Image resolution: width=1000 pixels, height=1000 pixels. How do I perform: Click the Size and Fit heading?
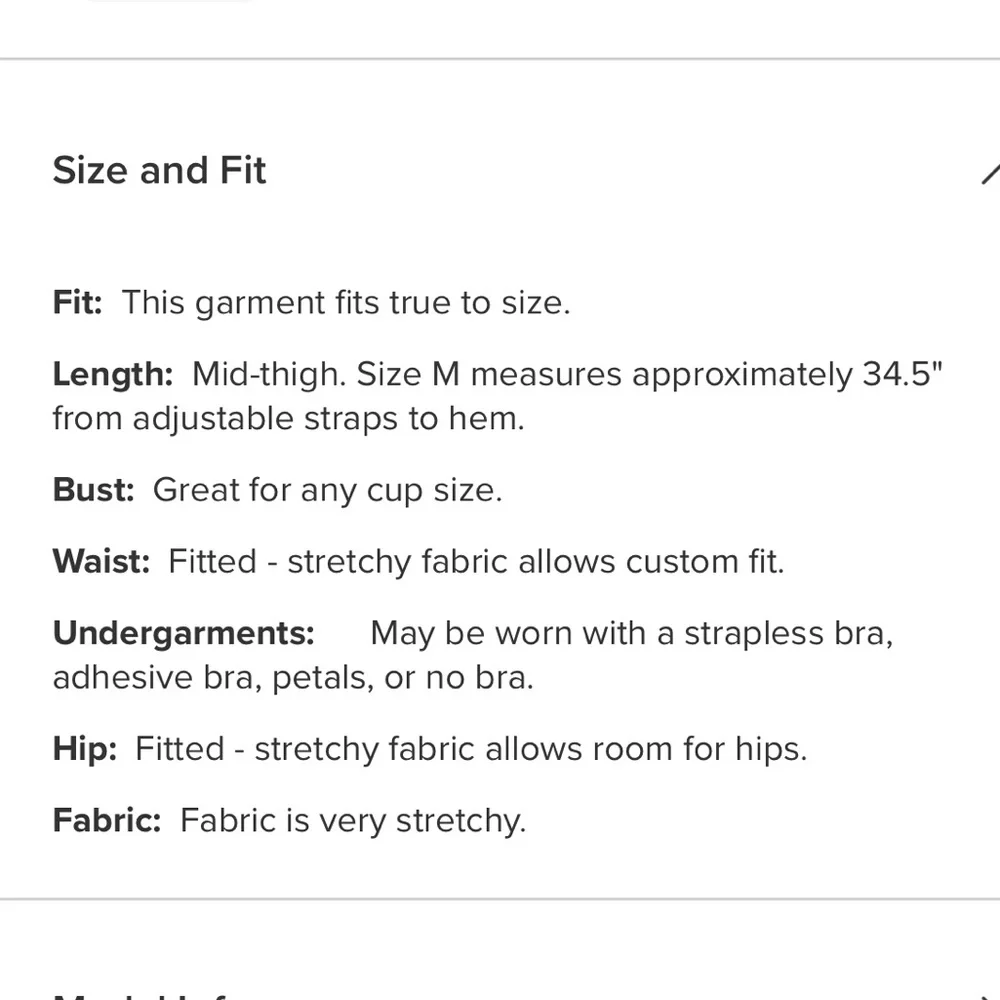[159, 170]
